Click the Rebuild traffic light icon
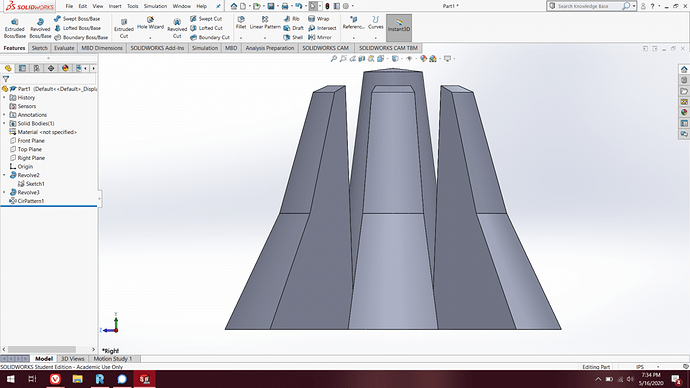The height and width of the screenshot is (388, 690). [x=327, y=6]
